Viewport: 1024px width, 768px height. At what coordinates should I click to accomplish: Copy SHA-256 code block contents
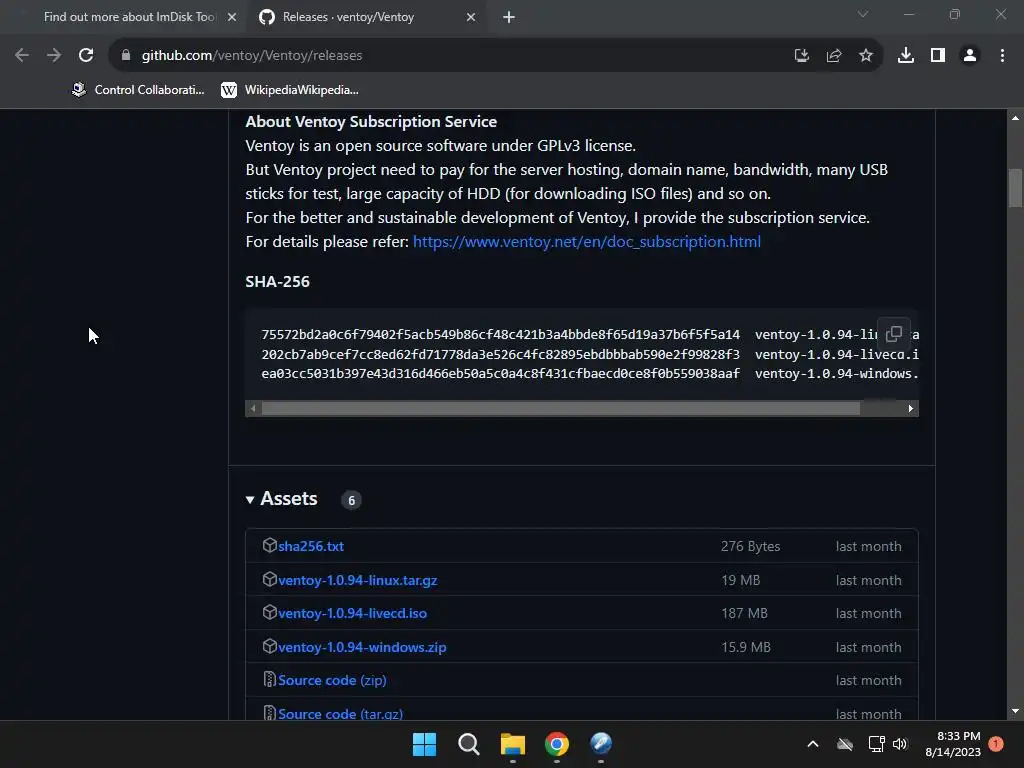893,334
